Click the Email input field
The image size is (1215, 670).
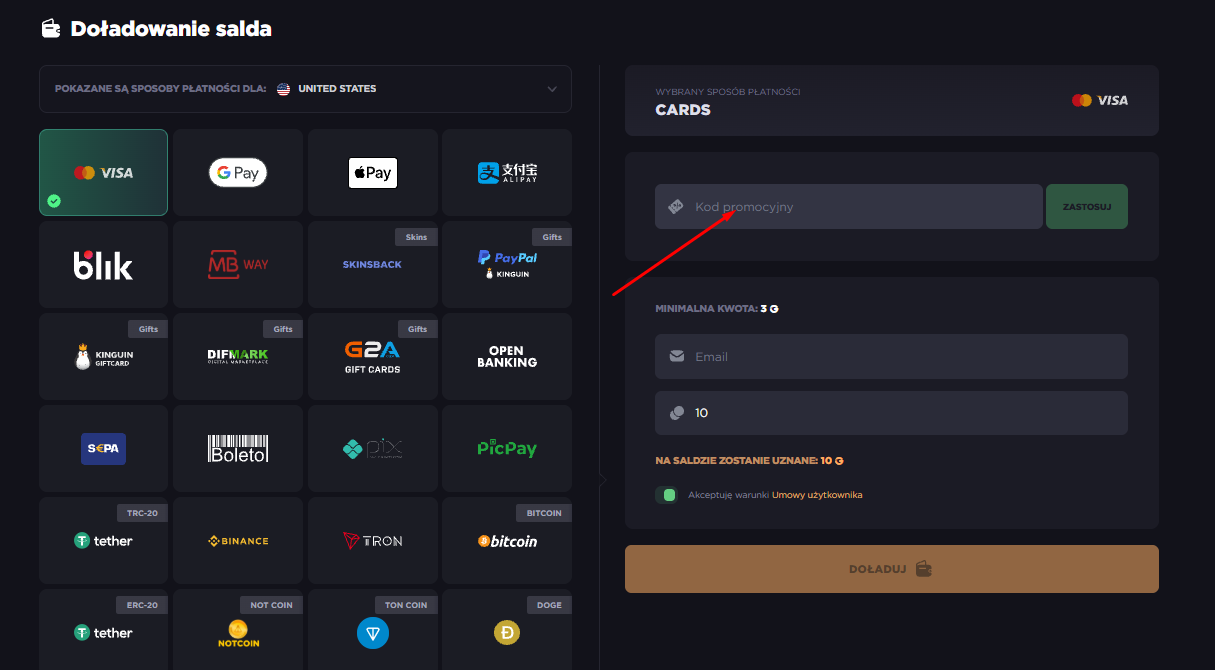coord(891,356)
